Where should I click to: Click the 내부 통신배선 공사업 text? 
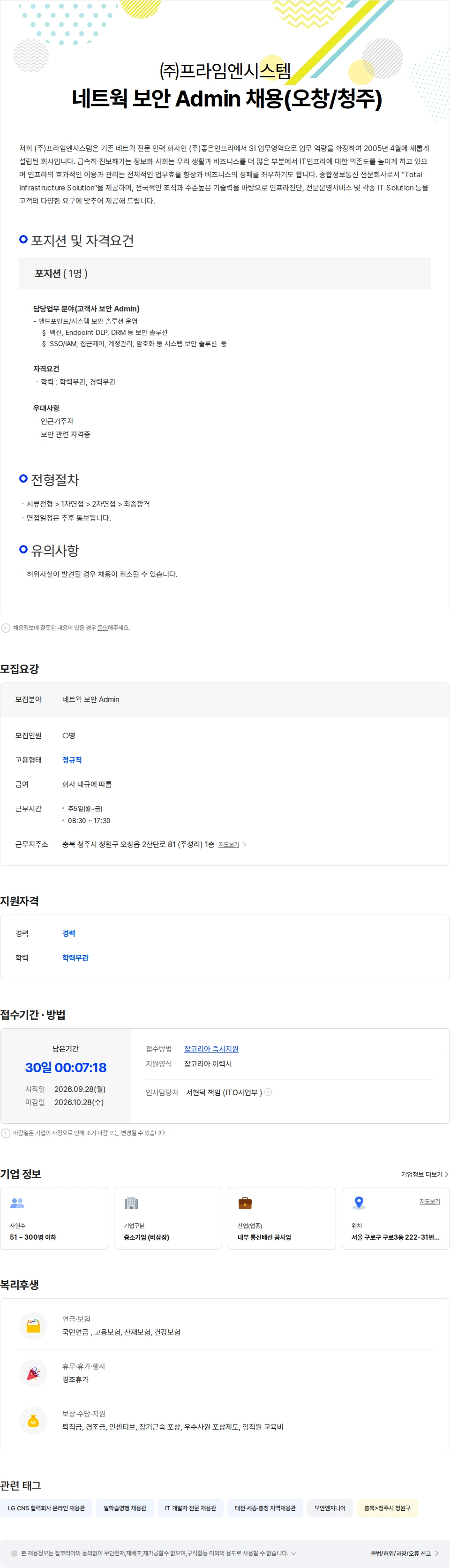tap(264, 1237)
